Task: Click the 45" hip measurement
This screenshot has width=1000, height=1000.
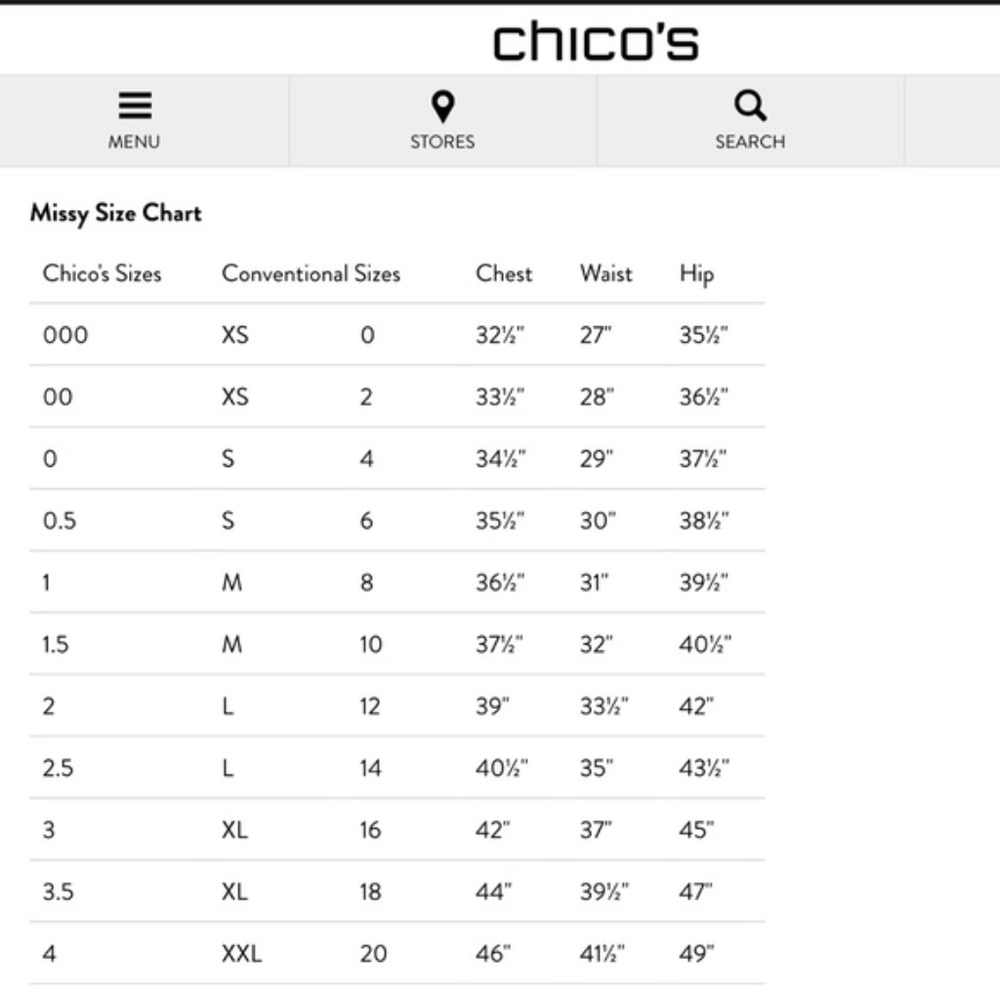Action: point(697,830)
